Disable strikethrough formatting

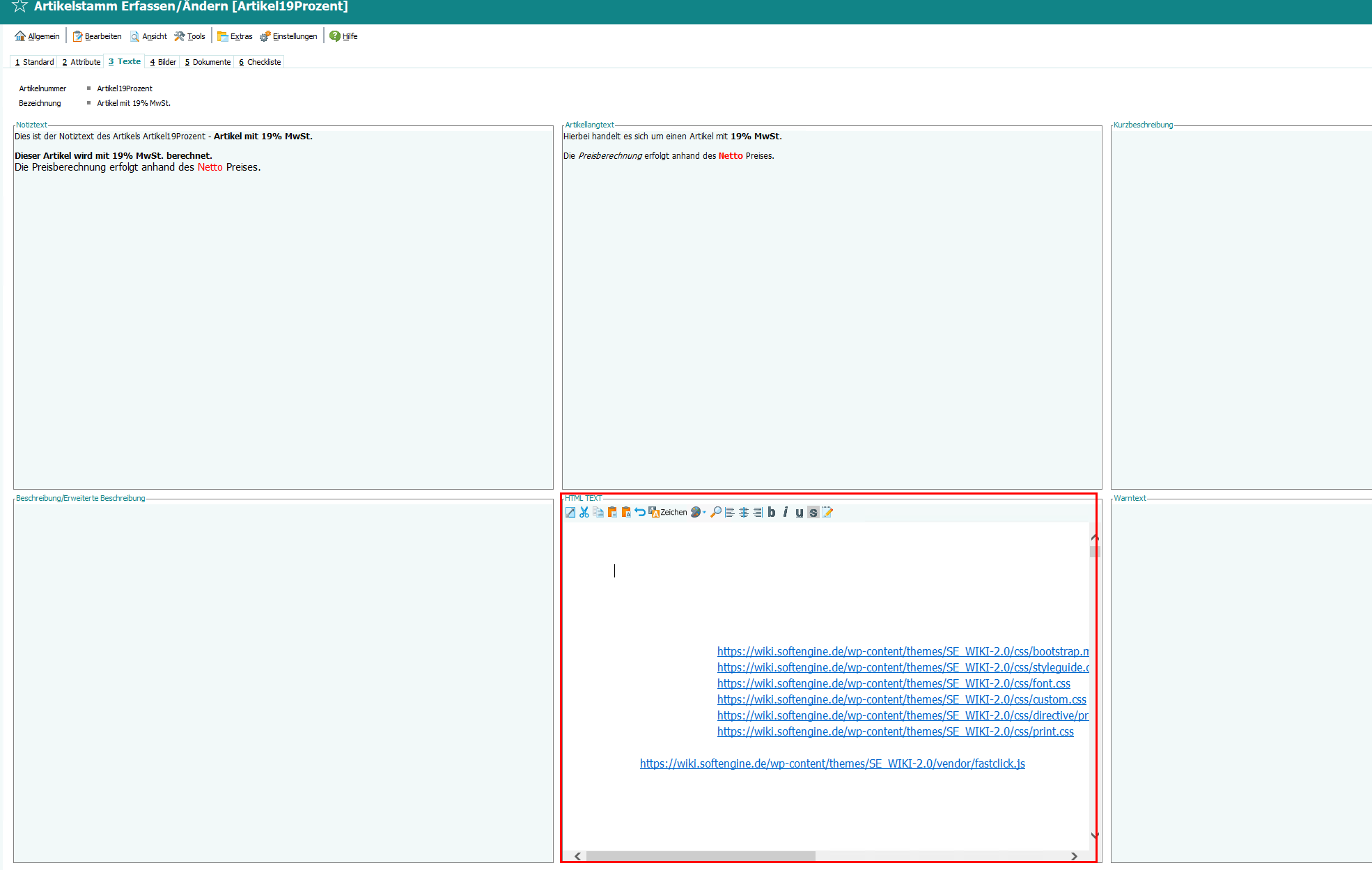pyautogui.click(x=813, y=512)
